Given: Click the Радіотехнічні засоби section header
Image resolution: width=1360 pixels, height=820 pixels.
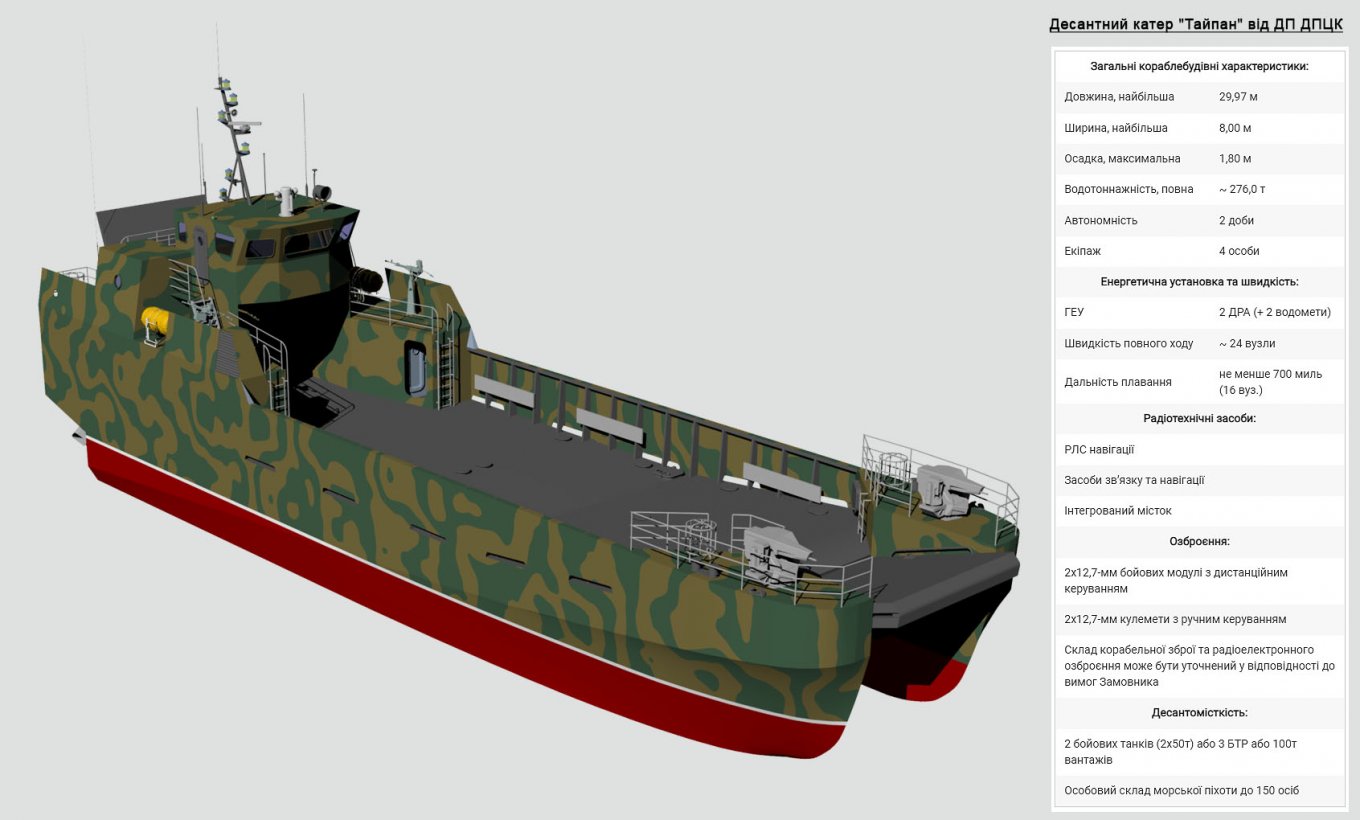Looking at the screenshot, I should pos(1199,419).
